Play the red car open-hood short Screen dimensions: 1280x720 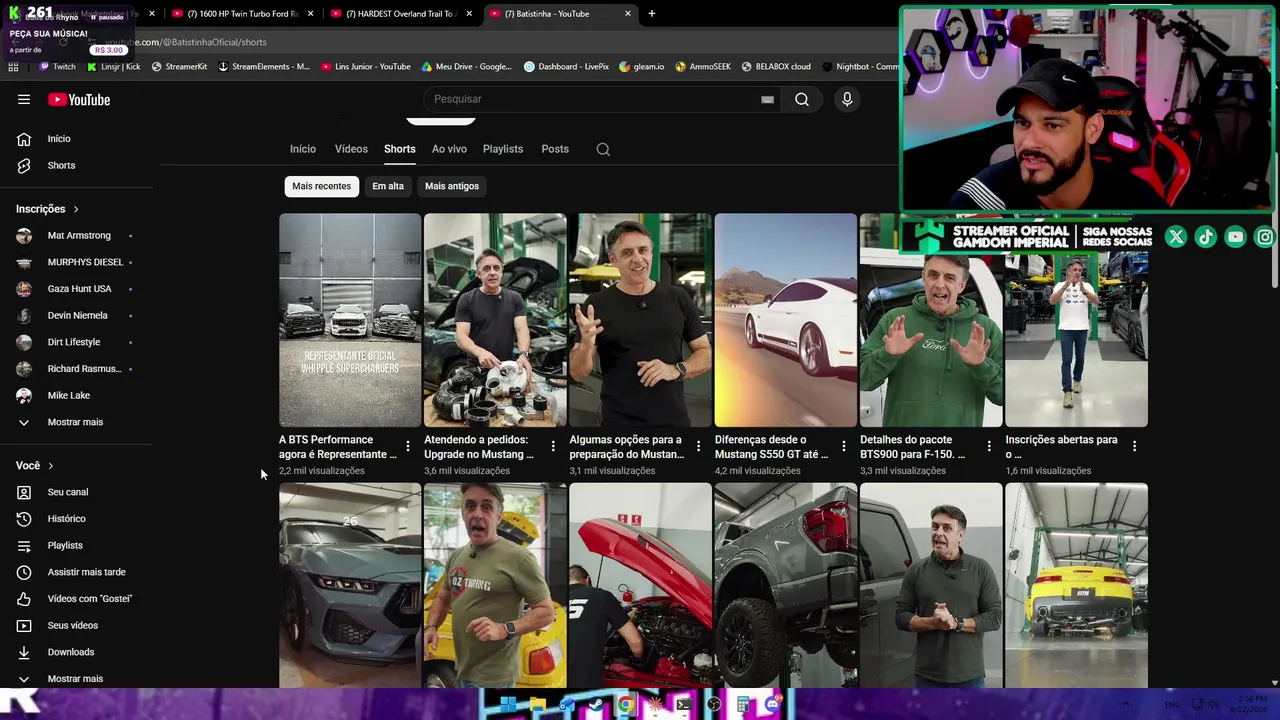coord(640,586)
